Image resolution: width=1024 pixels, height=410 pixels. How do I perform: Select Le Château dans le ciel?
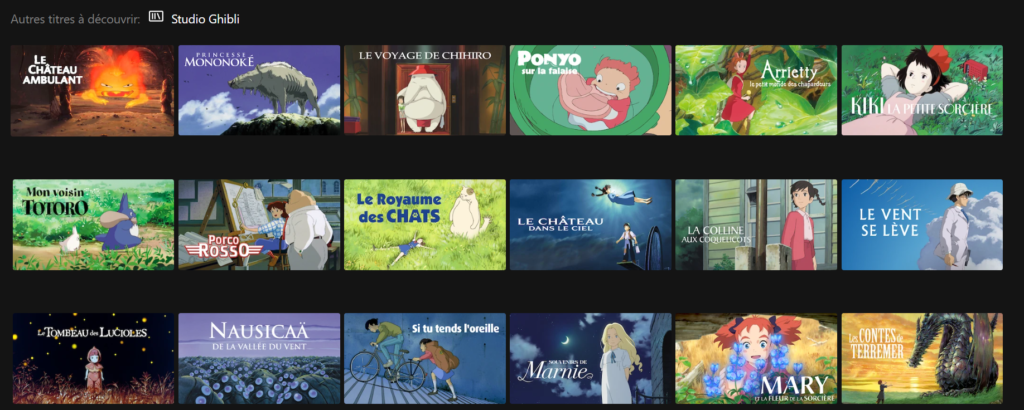point(591,225)
